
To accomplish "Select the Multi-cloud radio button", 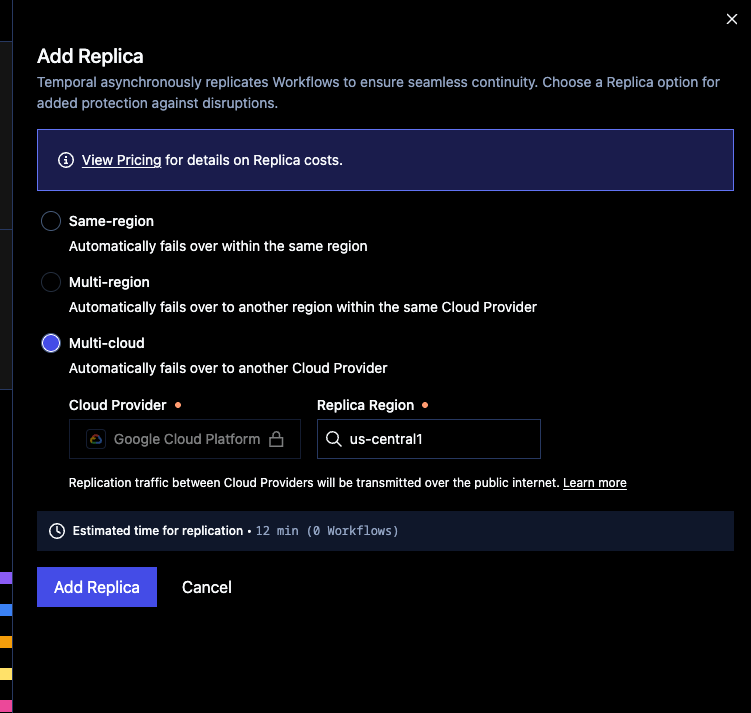I will [51, 343].
